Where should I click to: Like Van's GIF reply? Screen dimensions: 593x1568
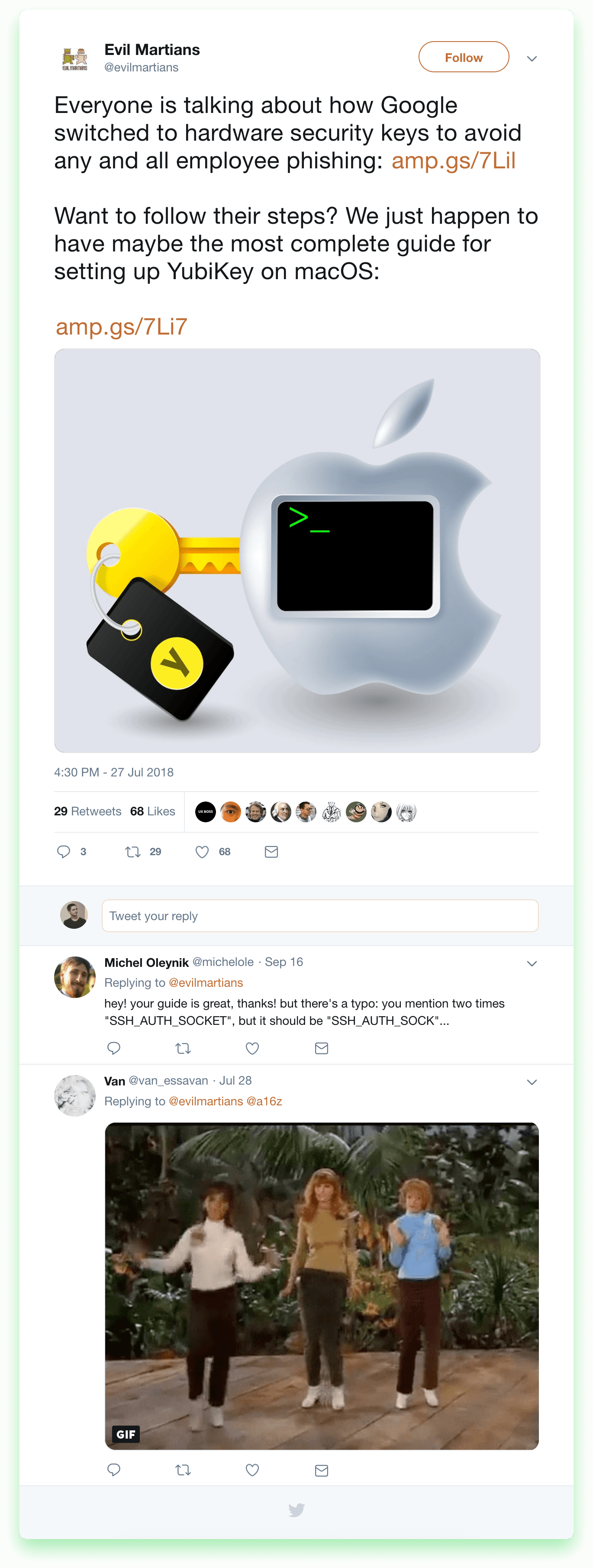(253, 1470)
